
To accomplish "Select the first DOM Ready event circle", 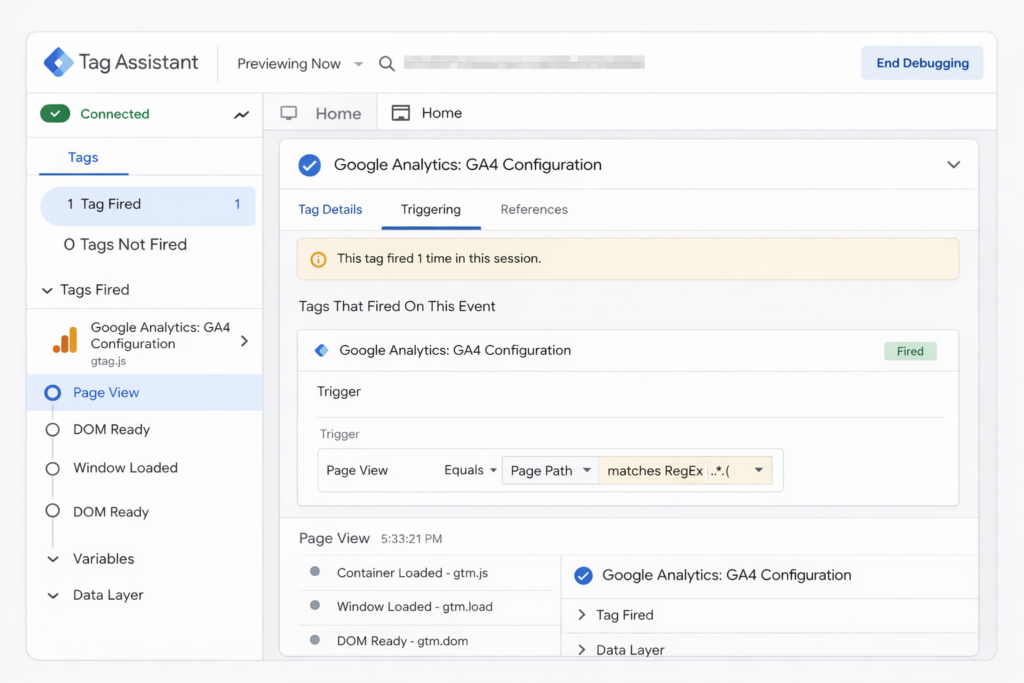I will tap(53, 430).
